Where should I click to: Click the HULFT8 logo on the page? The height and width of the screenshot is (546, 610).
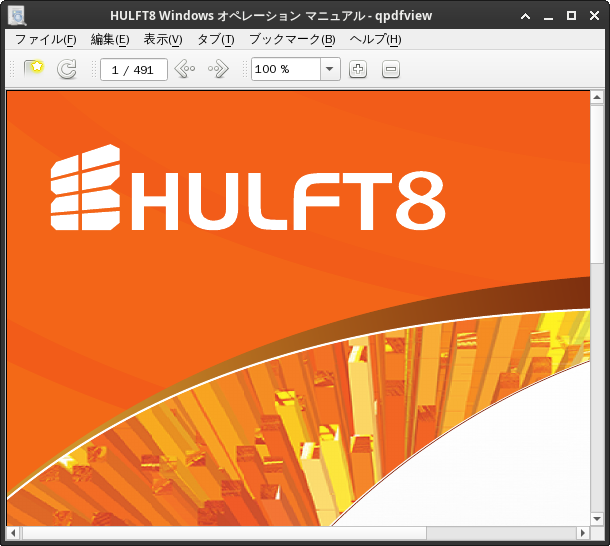coord(248,188)
